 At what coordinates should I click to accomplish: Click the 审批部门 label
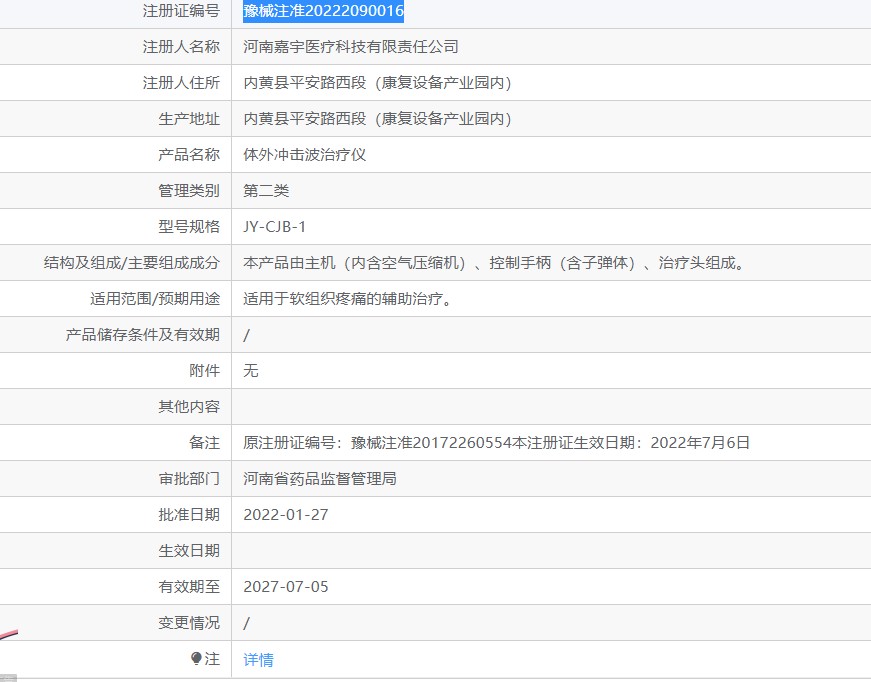coord(189,479)
